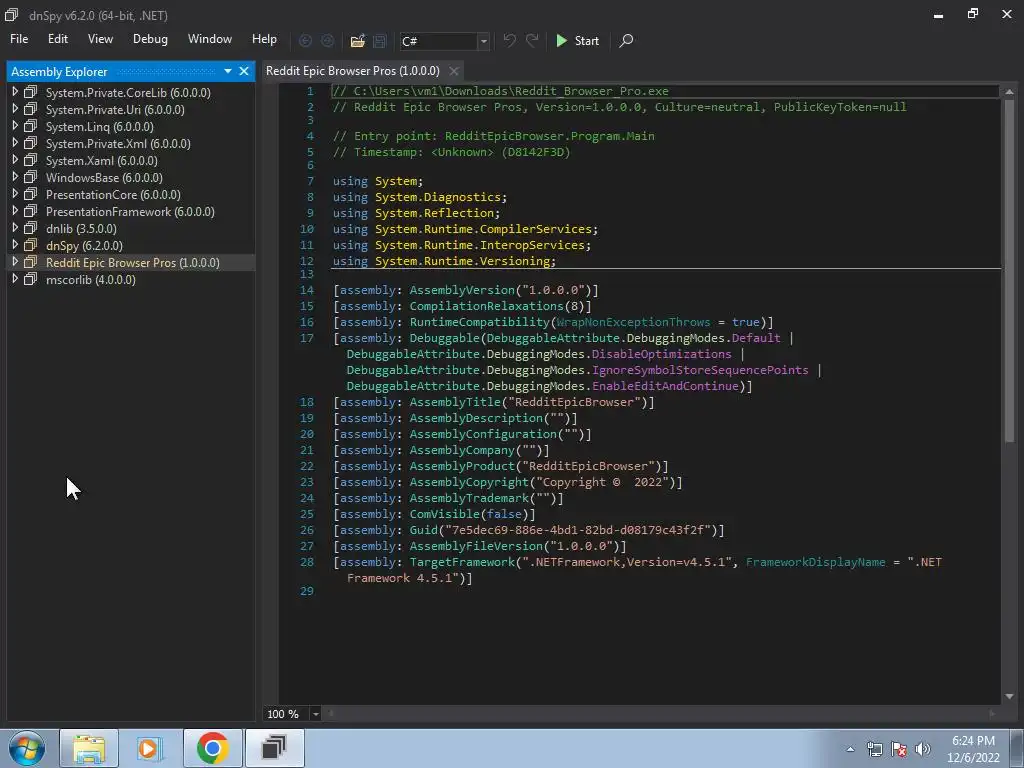
Task: Select System.Private.Xml (6.0.0.0) assembly
Action: click(x=118, y=144)
